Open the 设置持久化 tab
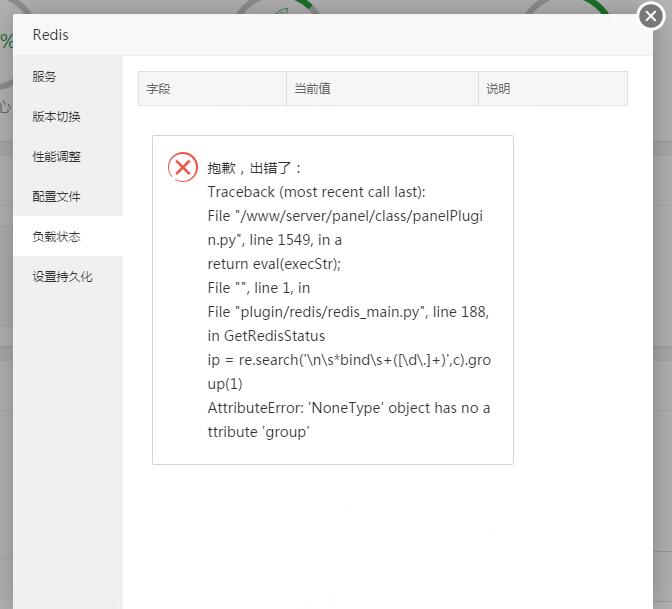Image resolution: width=672 pixels, height=609 pixels. (x=68, y=276)
